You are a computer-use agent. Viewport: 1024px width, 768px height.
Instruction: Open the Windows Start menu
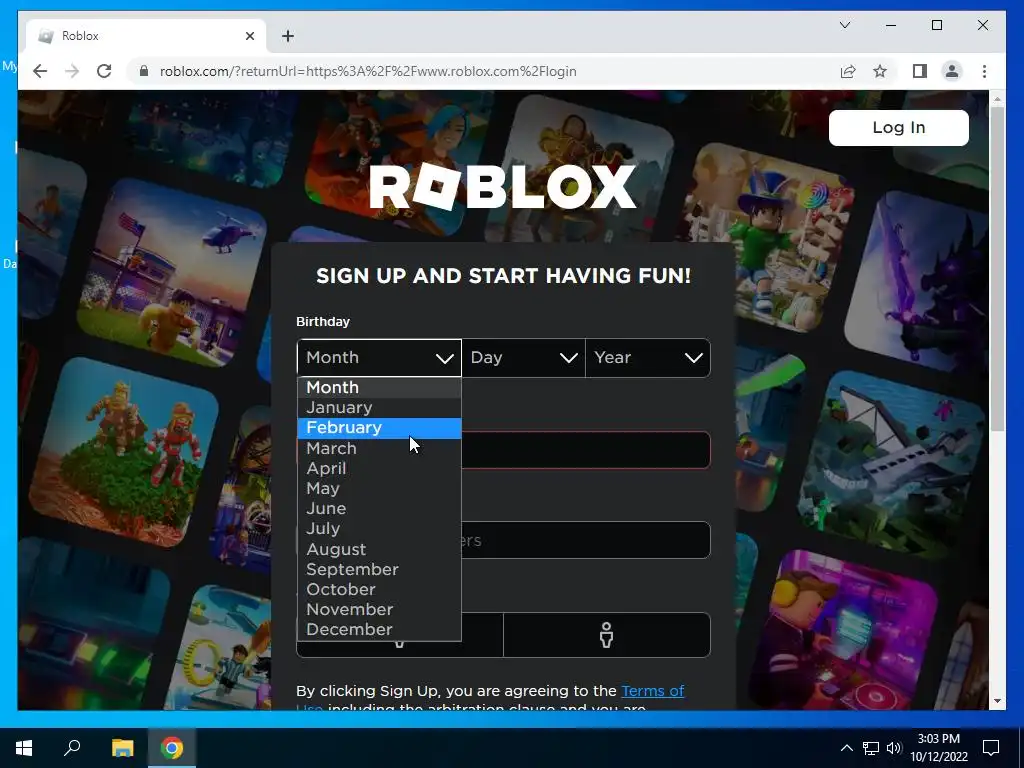(24, 748)
